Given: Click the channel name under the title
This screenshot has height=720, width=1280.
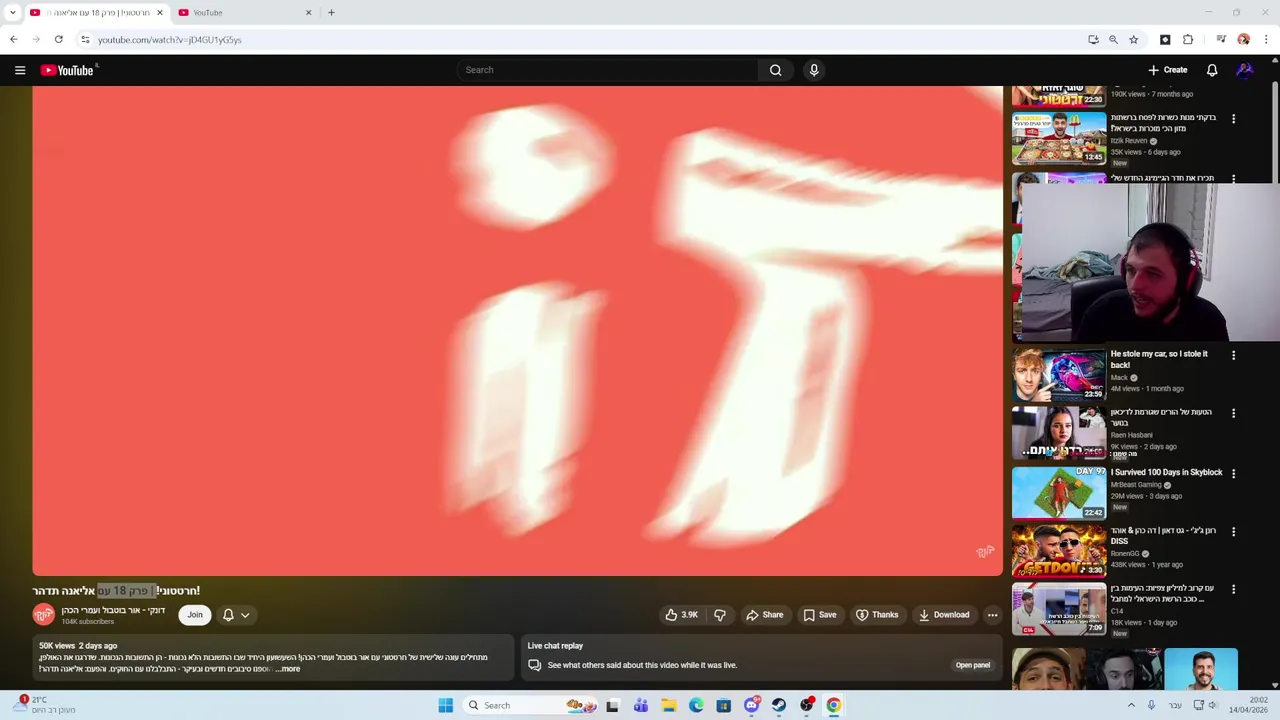Looking at the screenshot, I should click(x=113, y=610).
